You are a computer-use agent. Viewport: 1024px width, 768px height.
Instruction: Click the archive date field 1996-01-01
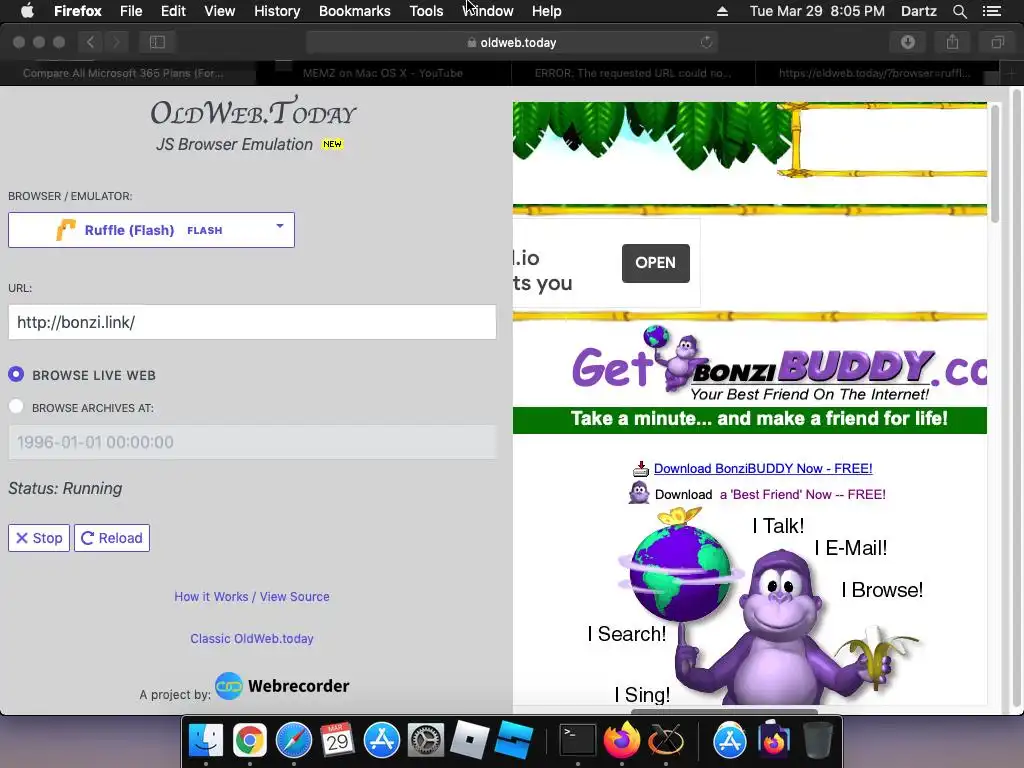click(x=252, y=442)
